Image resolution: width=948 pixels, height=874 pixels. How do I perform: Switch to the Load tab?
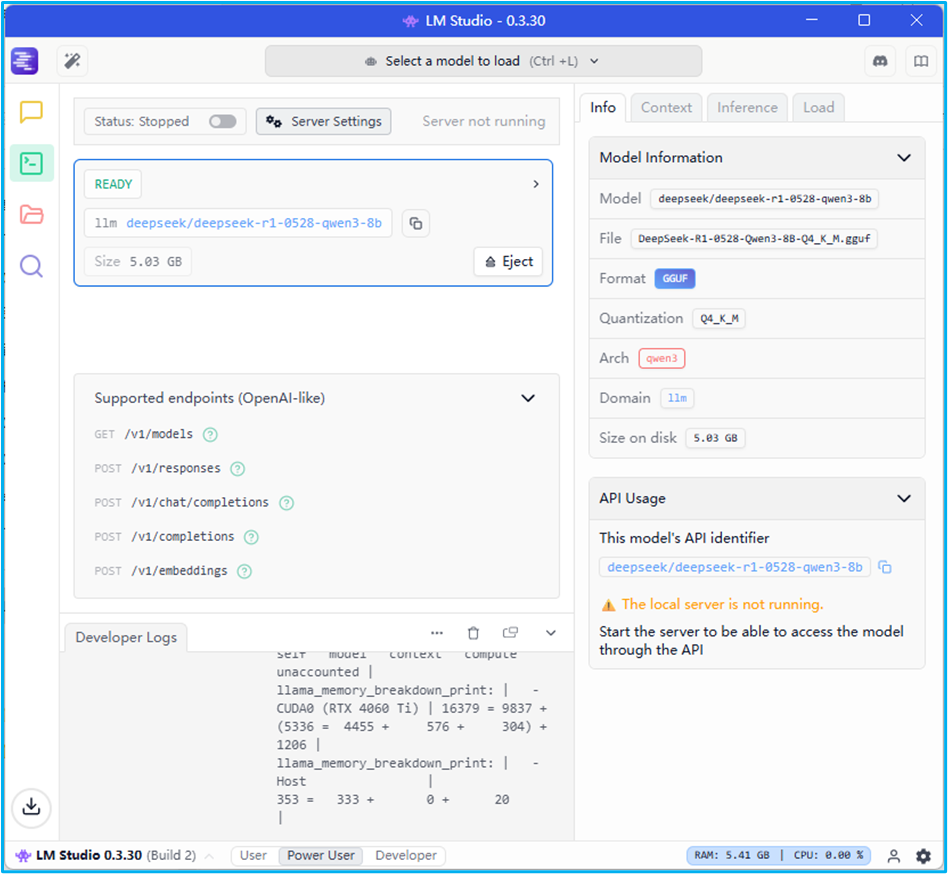pyautogui.click(x=819, y=108)
